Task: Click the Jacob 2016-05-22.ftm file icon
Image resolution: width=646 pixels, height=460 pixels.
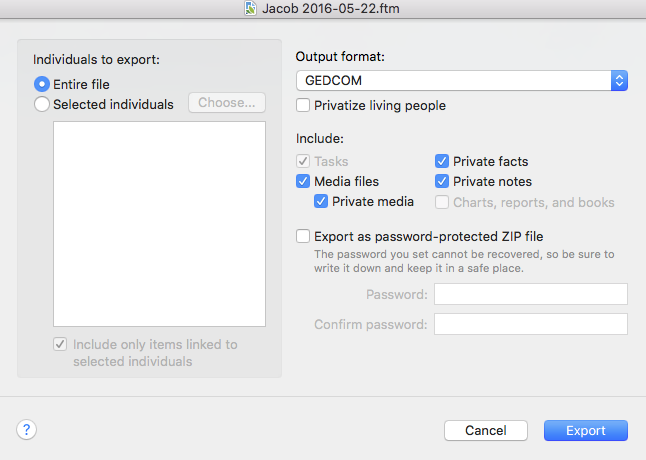Action: click(x=250, y=8)
